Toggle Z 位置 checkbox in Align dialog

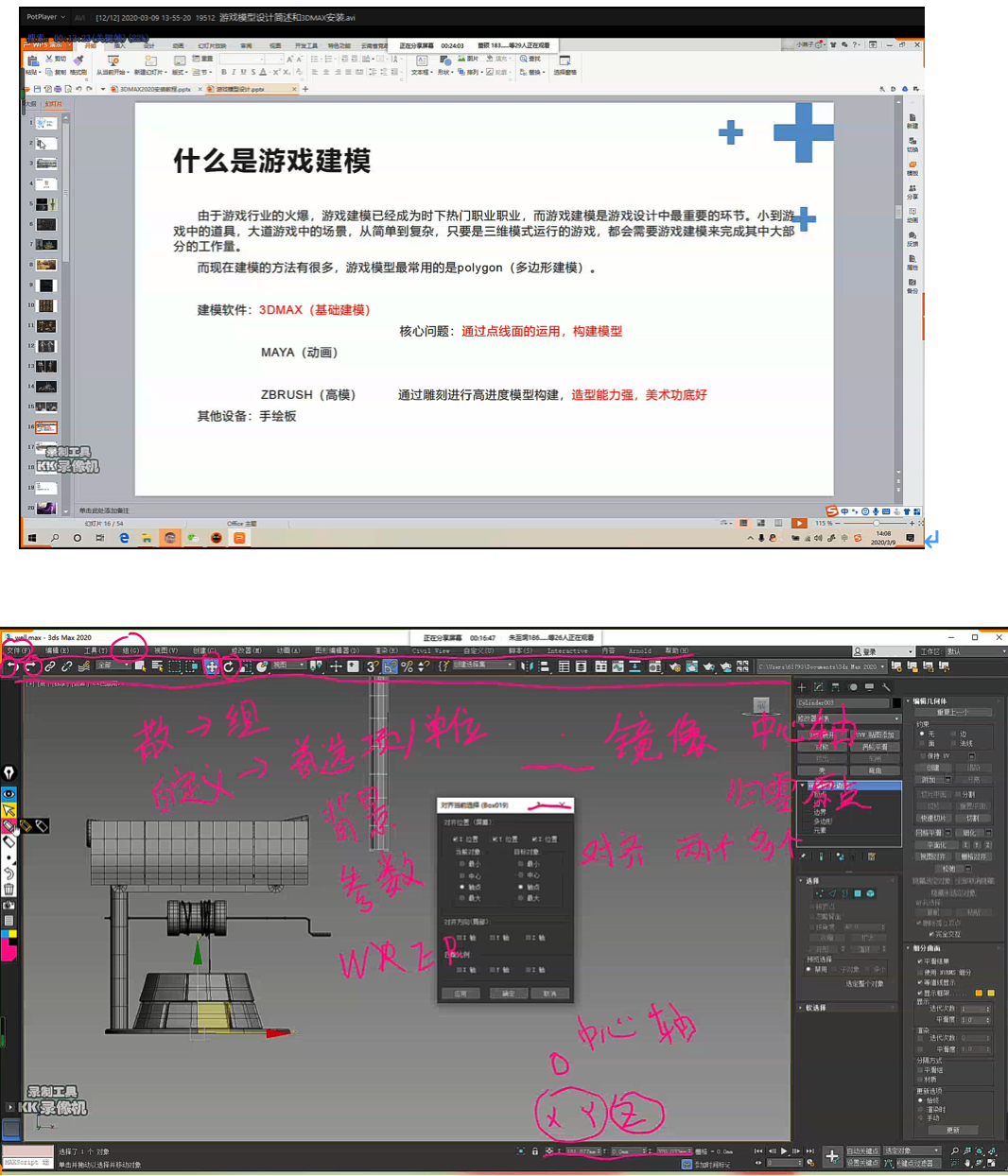point(544,839)
